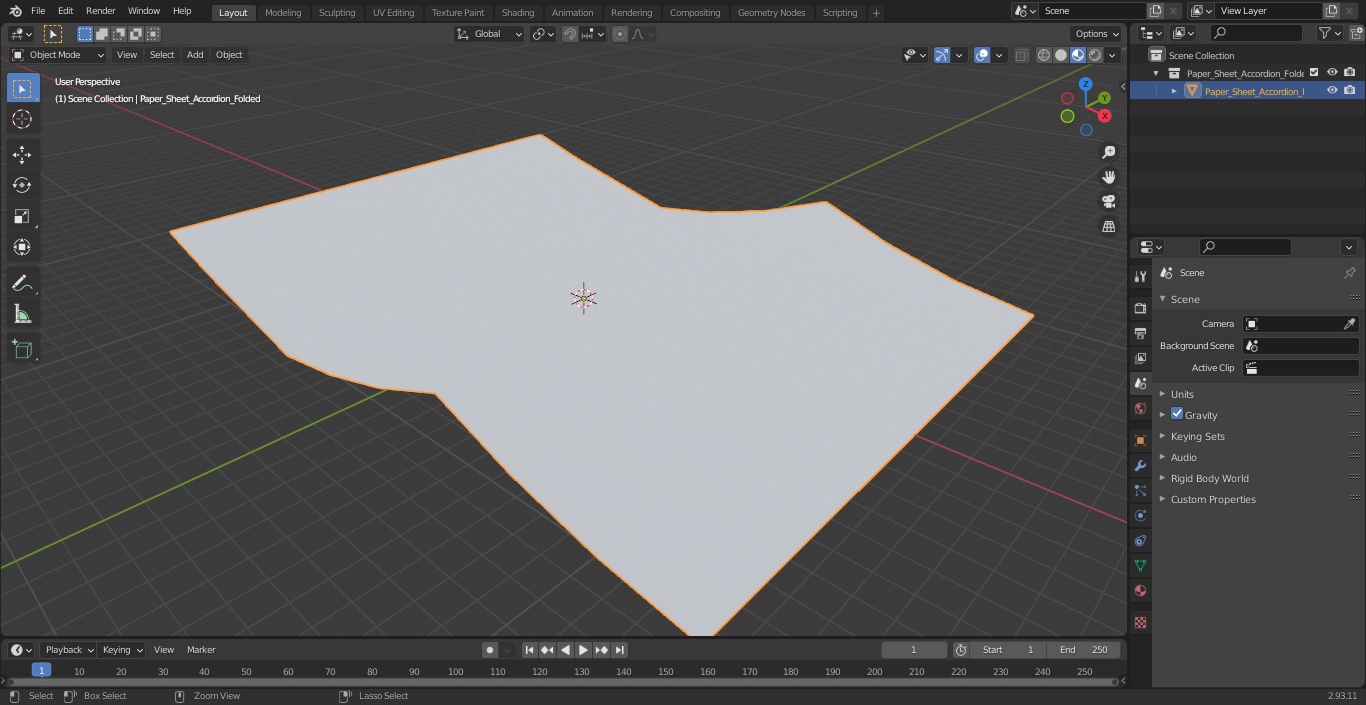
Task: Click the viewport zoom magnifier icon
Action: coord(1108,152)
